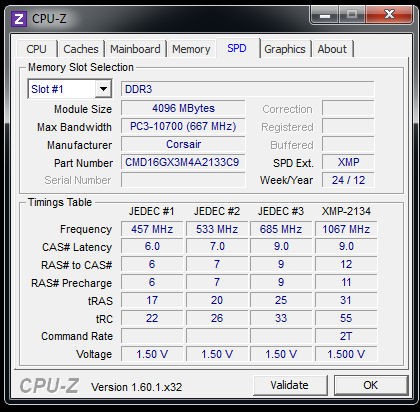Expand the Slot #1 dropdown arrow

click(103, 89)
